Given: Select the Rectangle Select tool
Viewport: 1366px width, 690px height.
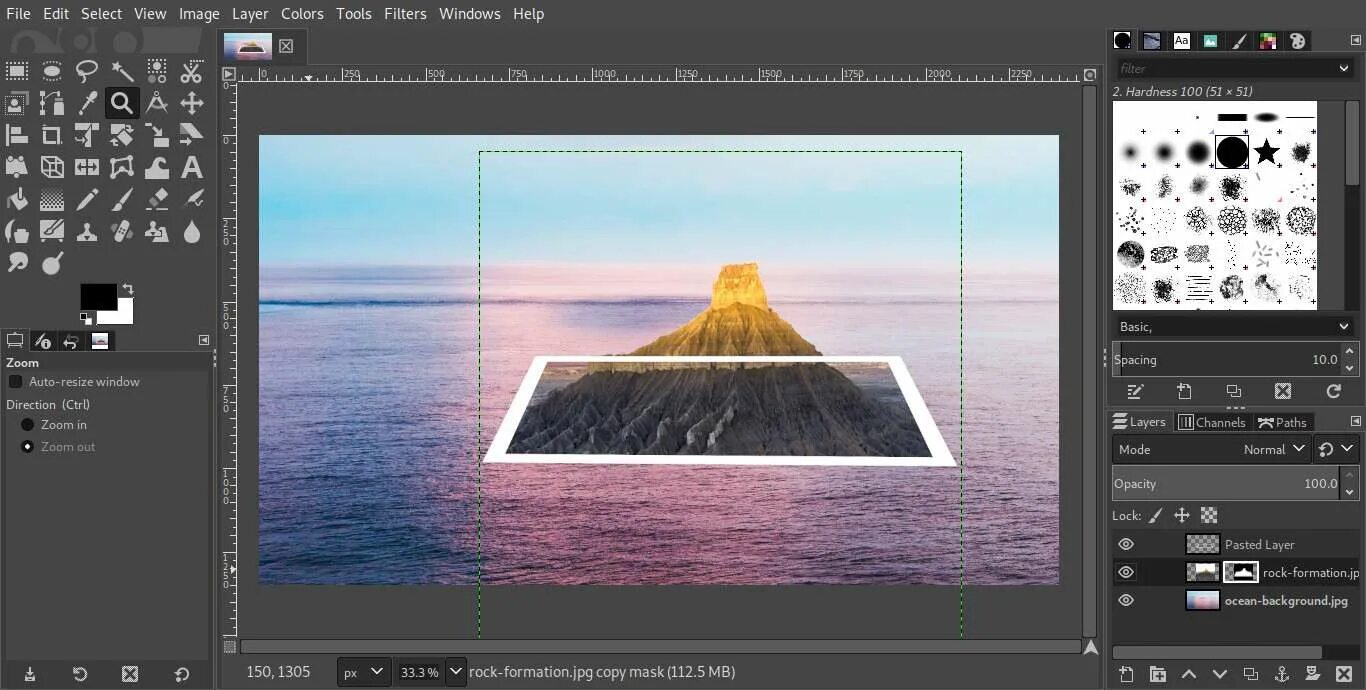Looking at the screenshot, I should point(17,71).
